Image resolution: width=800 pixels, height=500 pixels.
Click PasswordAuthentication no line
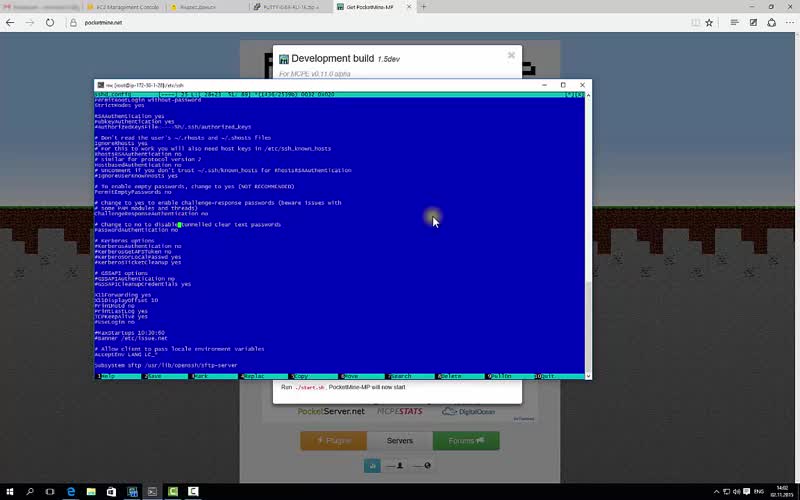coord(136,230)
